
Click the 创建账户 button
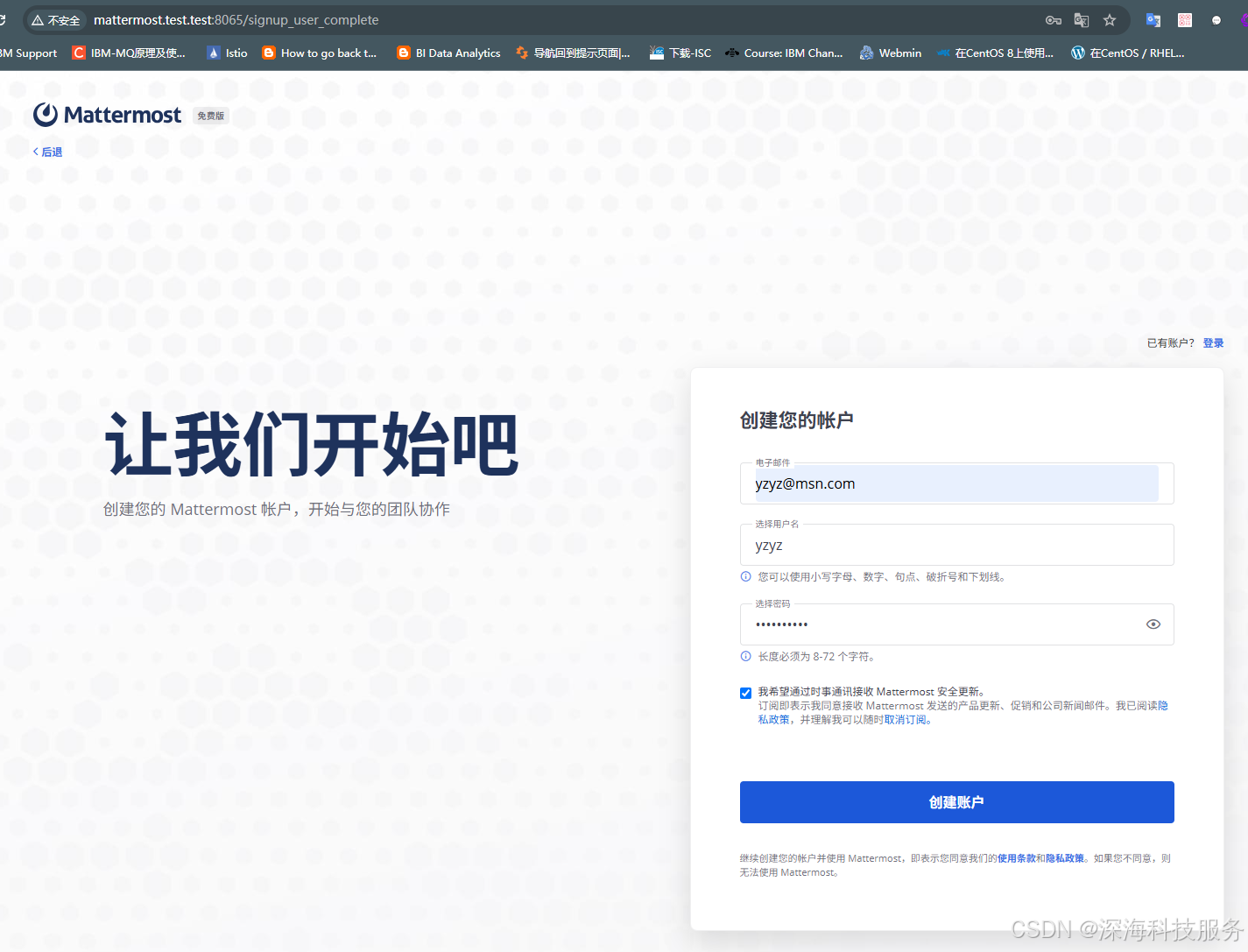point(956,802)
